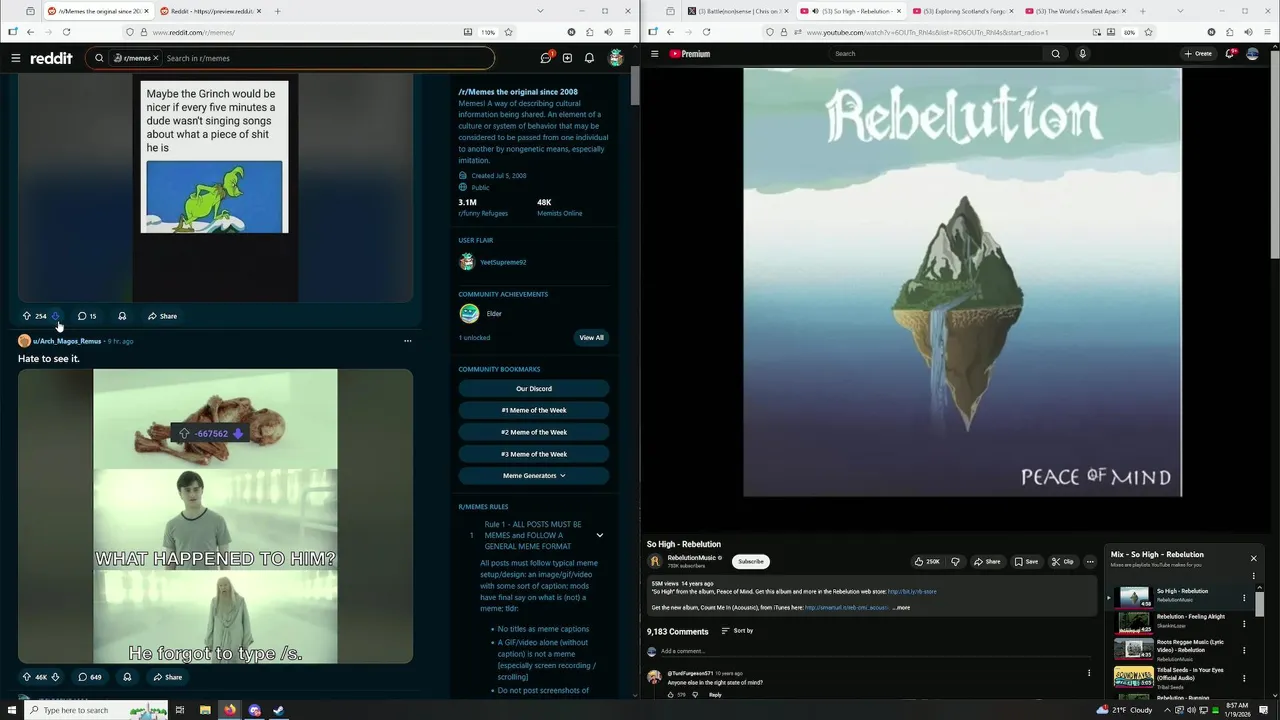Downvote the Hate to see it post
Image resolution: width=1280 pixels, height=720 pixels.
(55, 677)
